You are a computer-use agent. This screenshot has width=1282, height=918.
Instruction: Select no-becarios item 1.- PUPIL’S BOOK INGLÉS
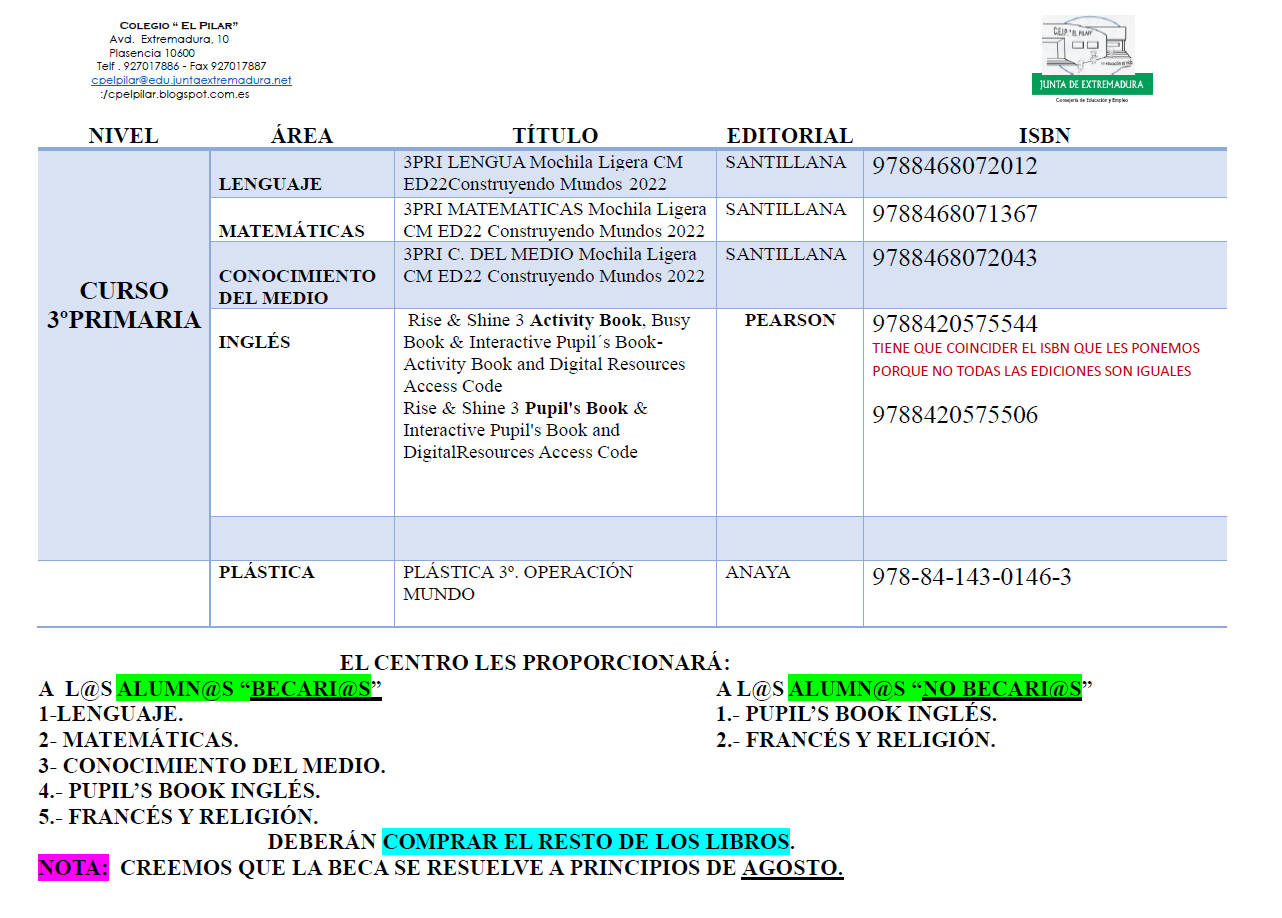[x=857, y=714]
